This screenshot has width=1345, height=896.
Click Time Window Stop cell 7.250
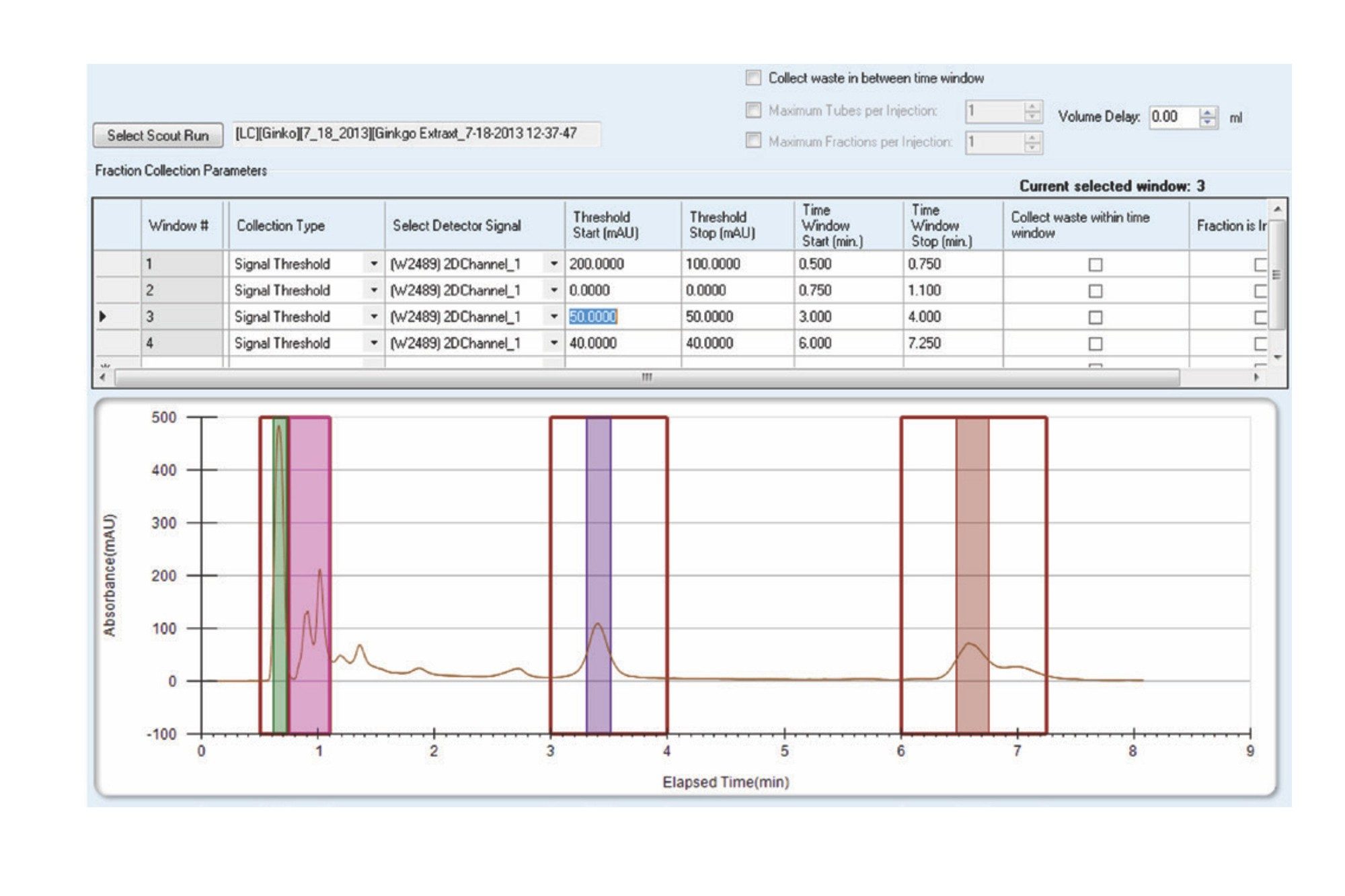(x=953, y=343)
